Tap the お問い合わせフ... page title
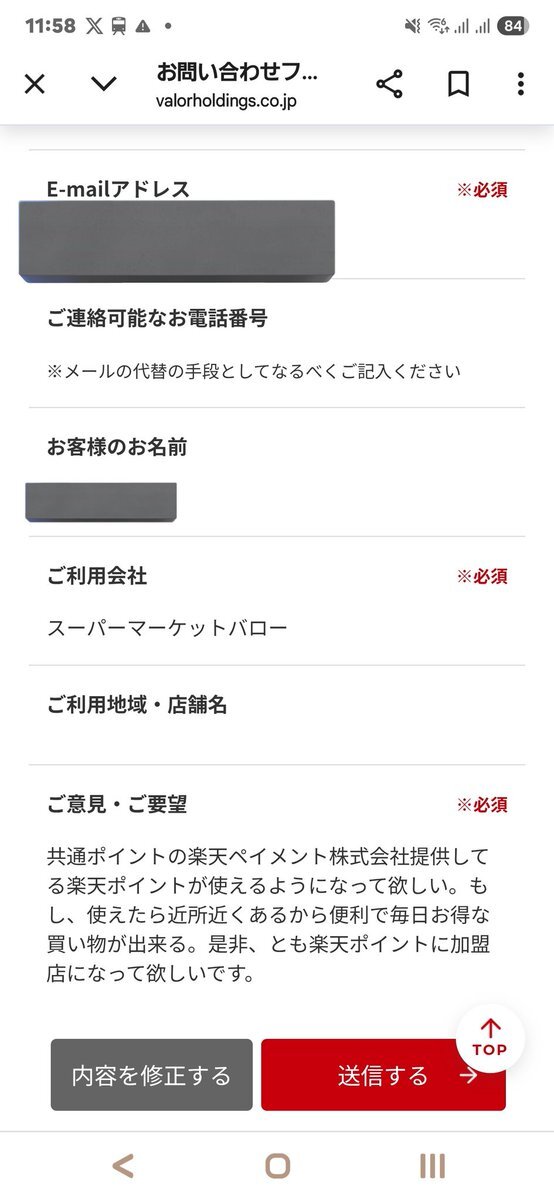This screenshot has width=554, height=1200. [x=237, y=72]
